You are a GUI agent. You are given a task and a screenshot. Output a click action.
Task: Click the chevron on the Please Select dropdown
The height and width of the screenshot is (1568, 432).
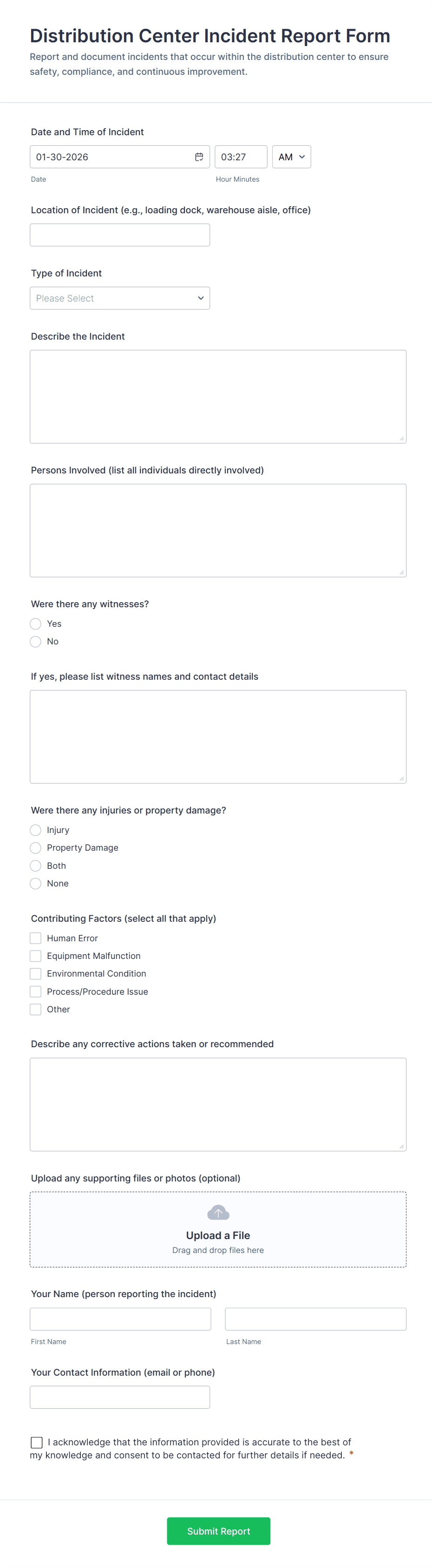point(201,298)
